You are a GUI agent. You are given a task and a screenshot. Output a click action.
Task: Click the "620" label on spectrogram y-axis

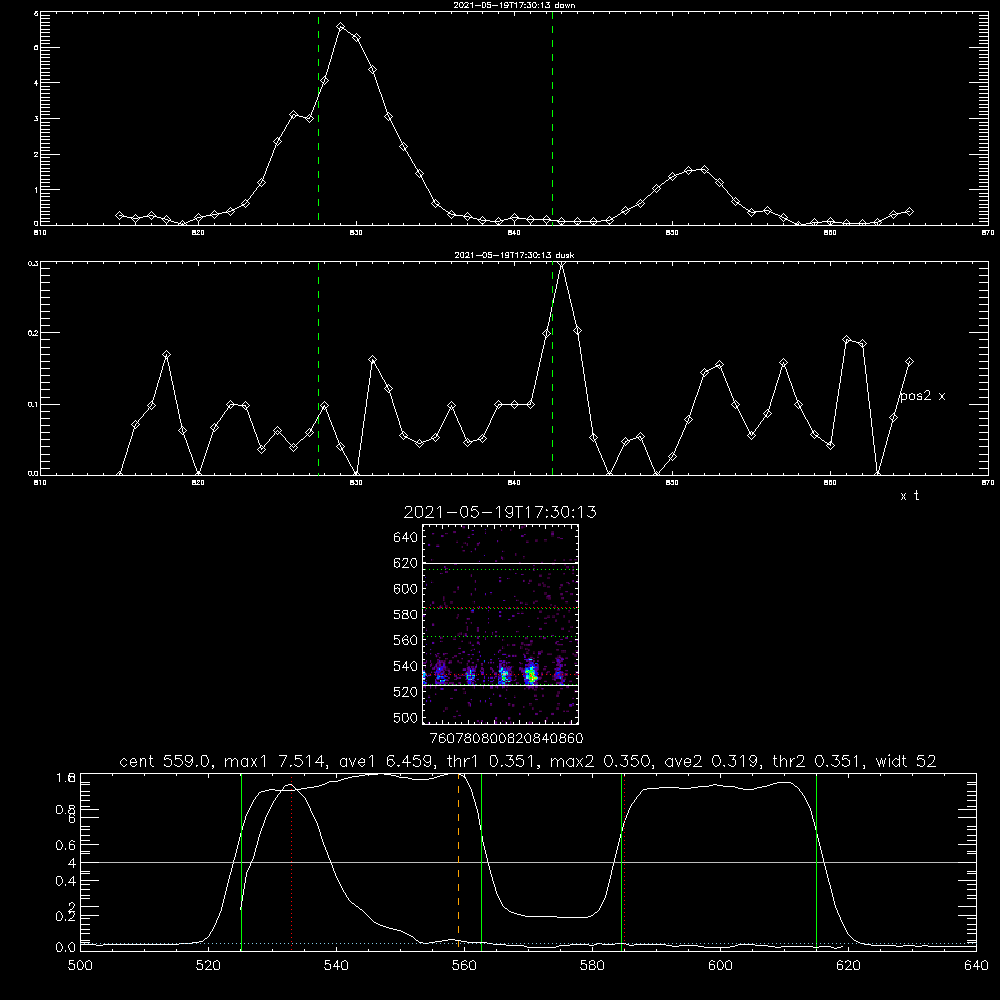pyautogui.click(x=406, y=563)
